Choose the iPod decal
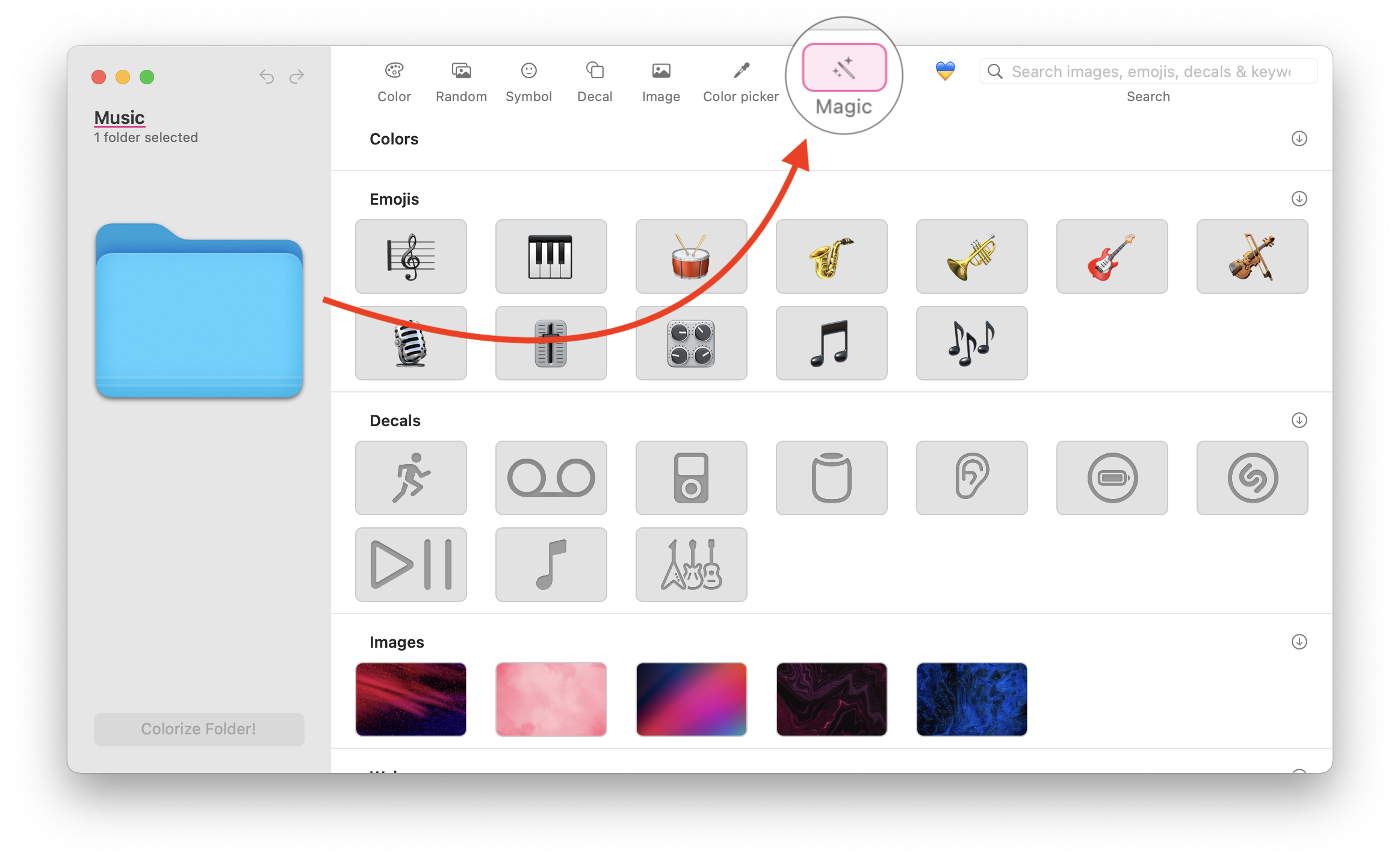Viewport: 1400px width, 862px height. point(691,478)
